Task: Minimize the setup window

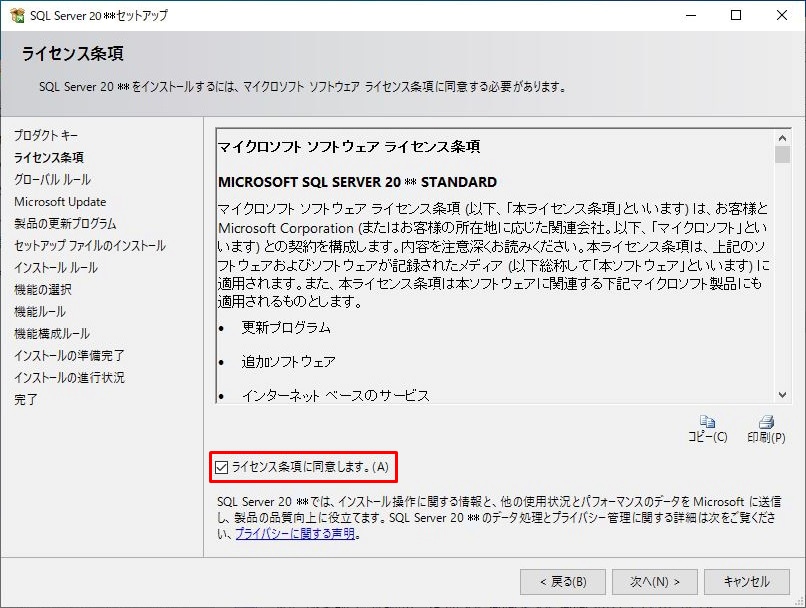Action: 691,15
